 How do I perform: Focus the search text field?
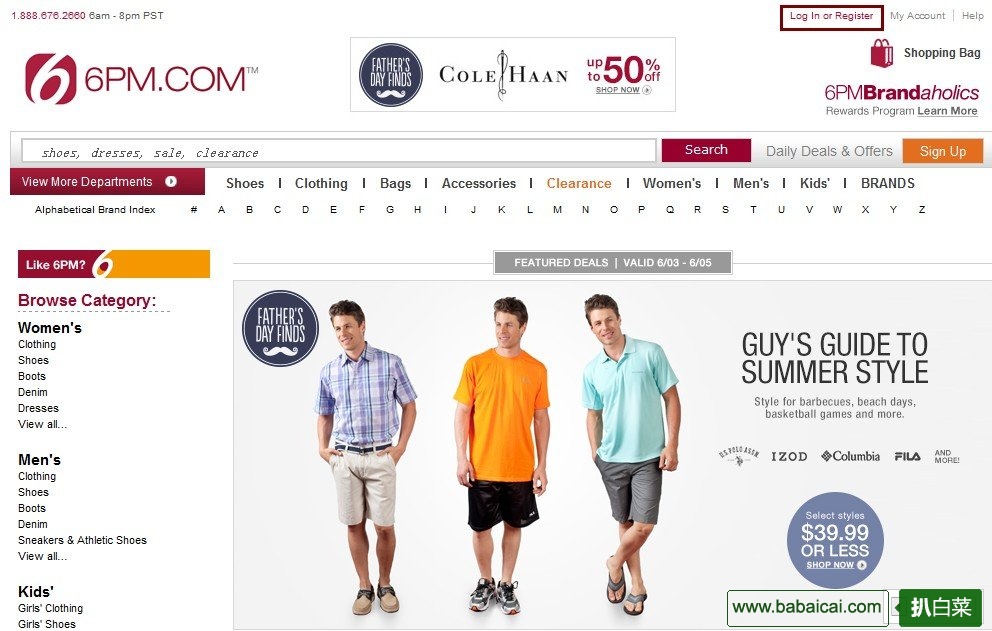tap(339, 152)
